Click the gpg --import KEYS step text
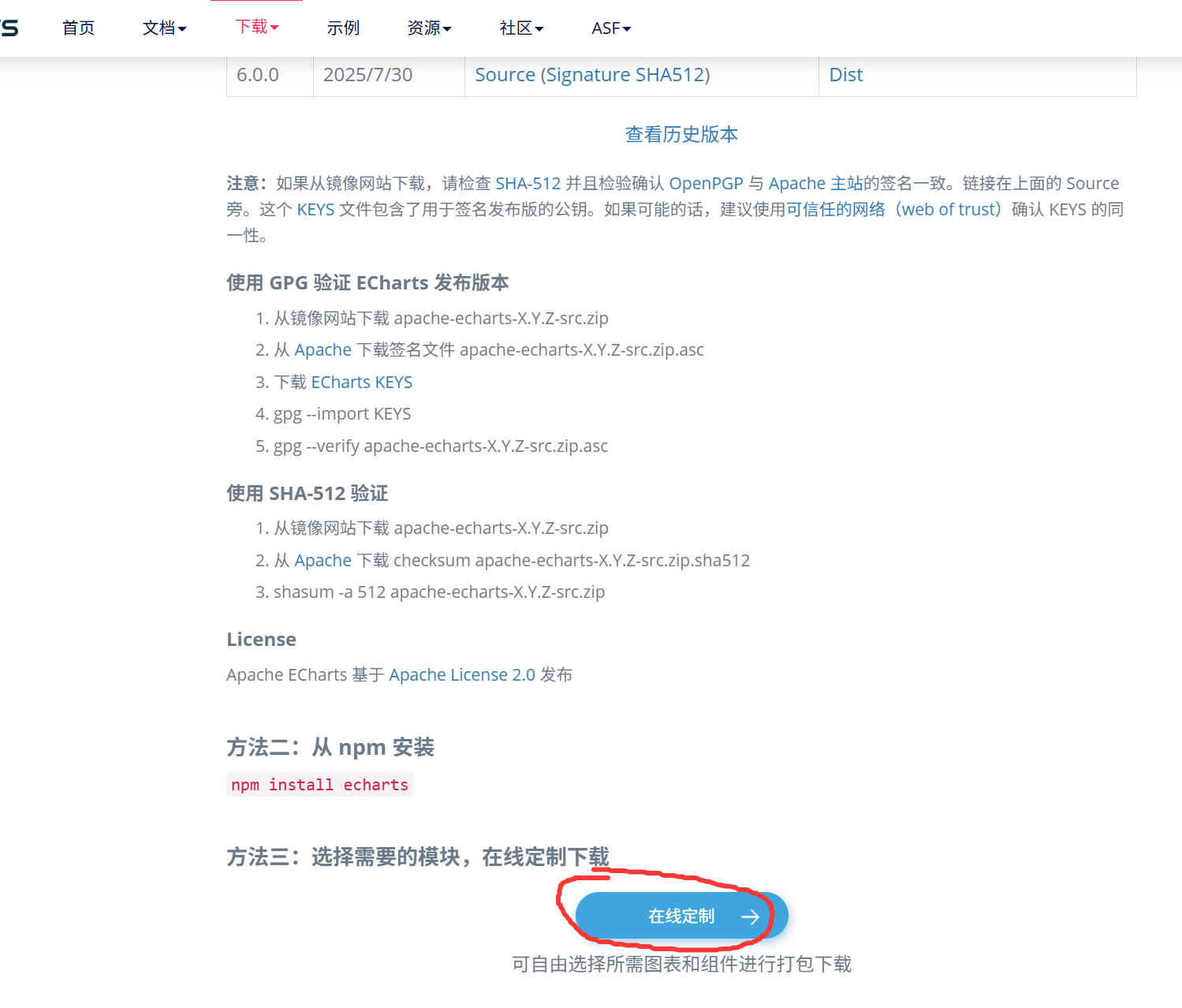 pos(342,415)
